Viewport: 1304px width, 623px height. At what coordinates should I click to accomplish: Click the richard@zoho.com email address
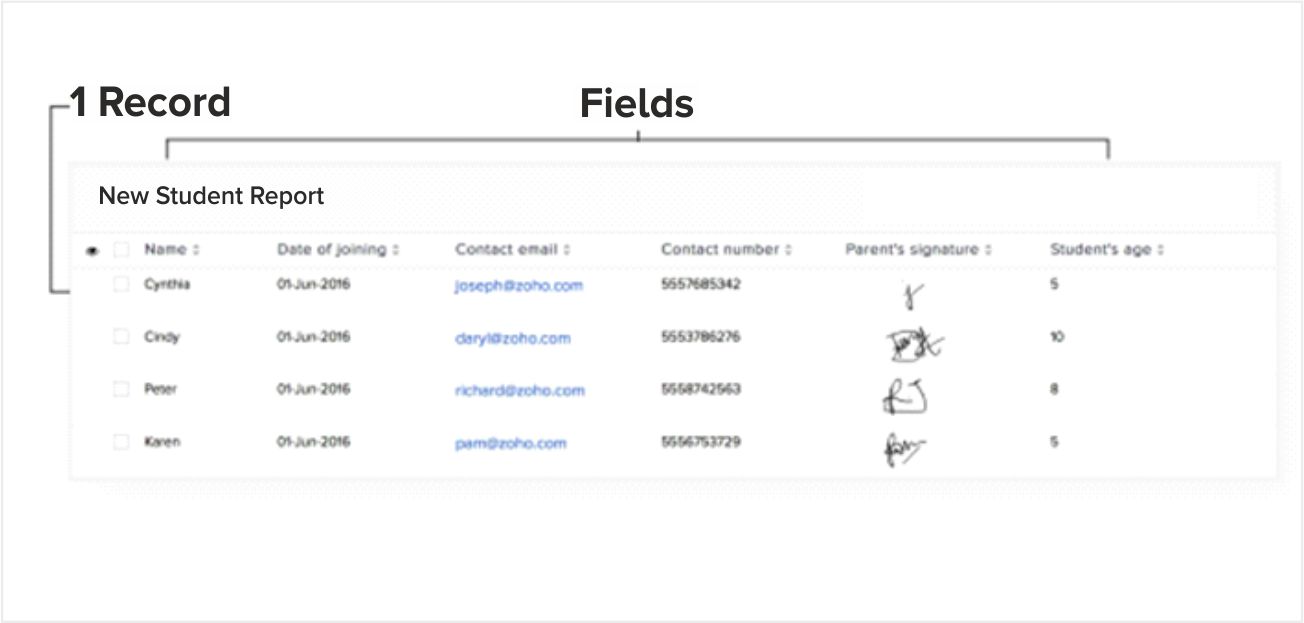pyautogui.click(x=519, y=390)
